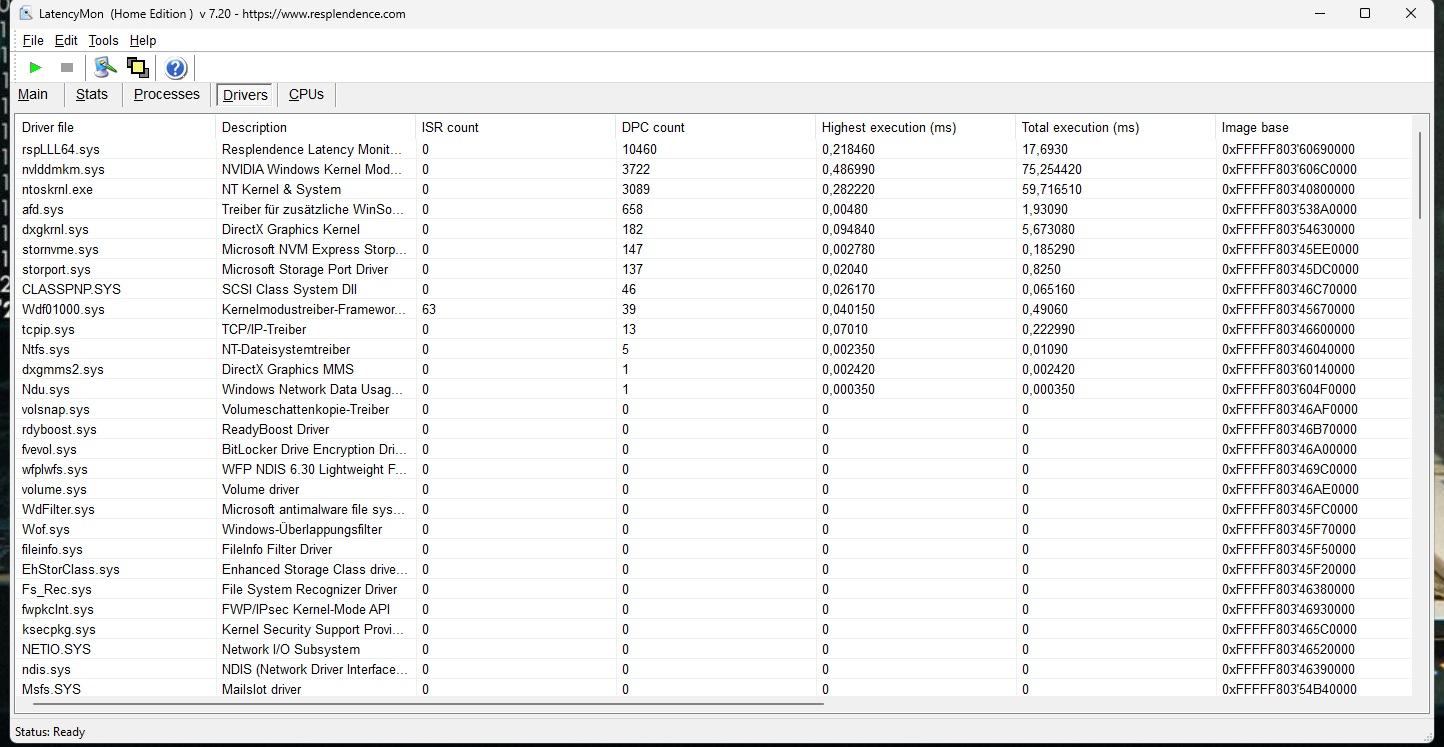The image size is (1444, 747).
Task: Select the wfplwfs.sys driver row
Action: [714, 469]
